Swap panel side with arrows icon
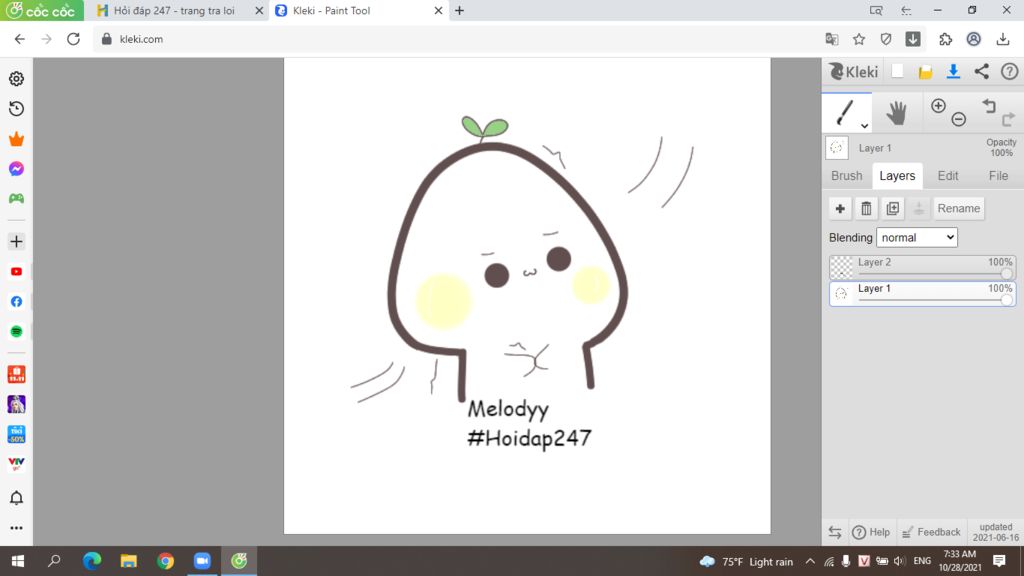Image resolution: width=1024 pixels, height=576 pixels. [835, 532]
